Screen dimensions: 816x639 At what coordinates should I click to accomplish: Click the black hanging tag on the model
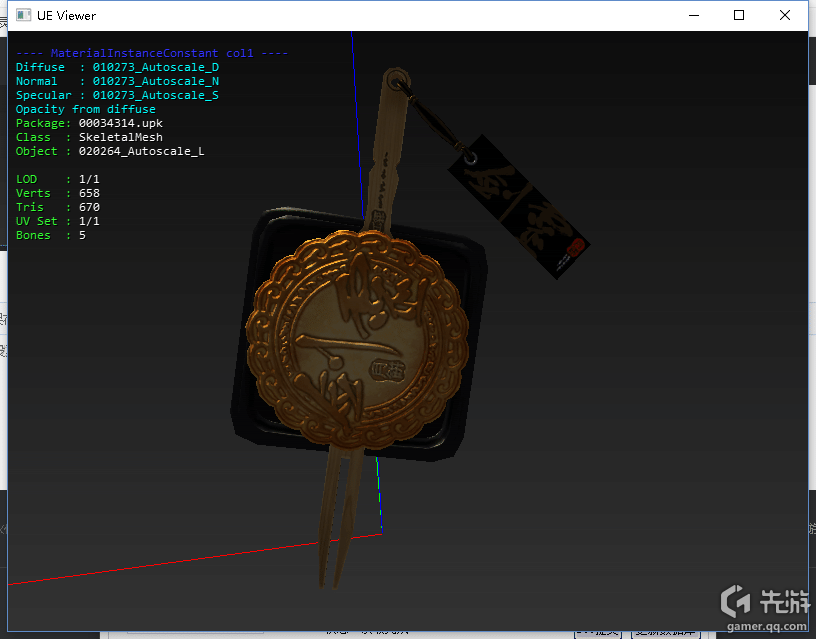tap(518, 207)
